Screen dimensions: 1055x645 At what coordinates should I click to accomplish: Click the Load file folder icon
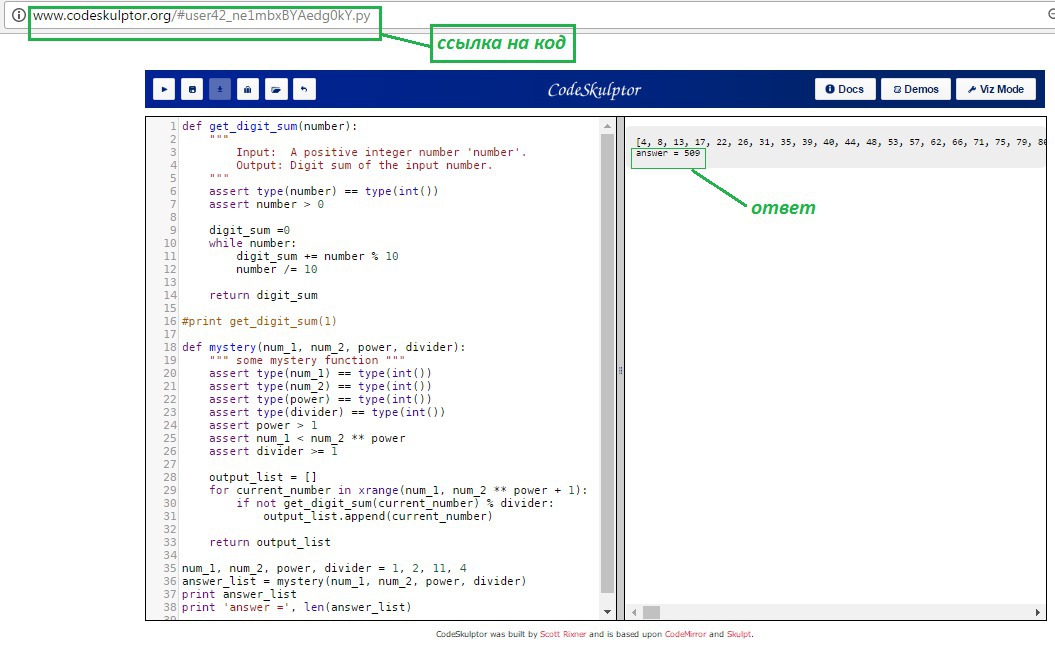click(x=275, y=89)
